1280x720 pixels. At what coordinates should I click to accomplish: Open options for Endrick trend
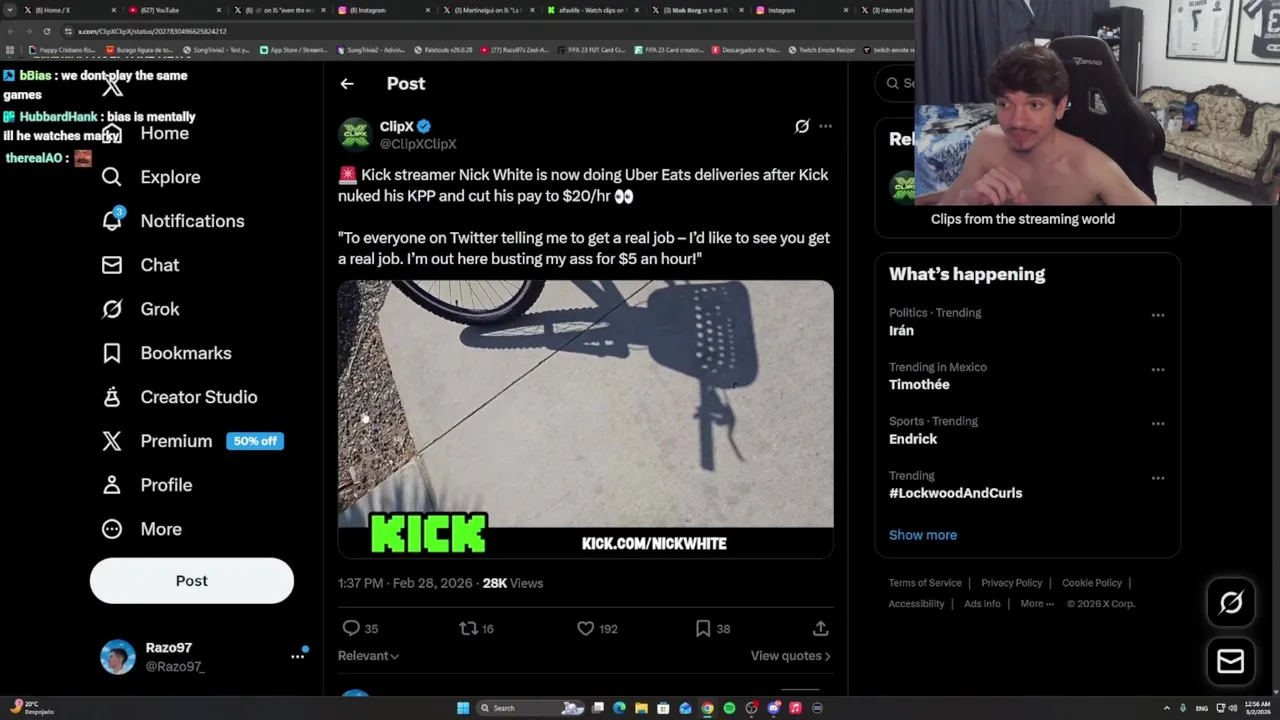pyautogui.click(x=1157, y=423)
